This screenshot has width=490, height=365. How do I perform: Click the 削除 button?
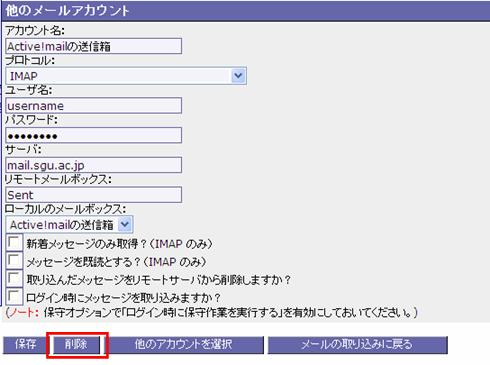tap(76, 345)
